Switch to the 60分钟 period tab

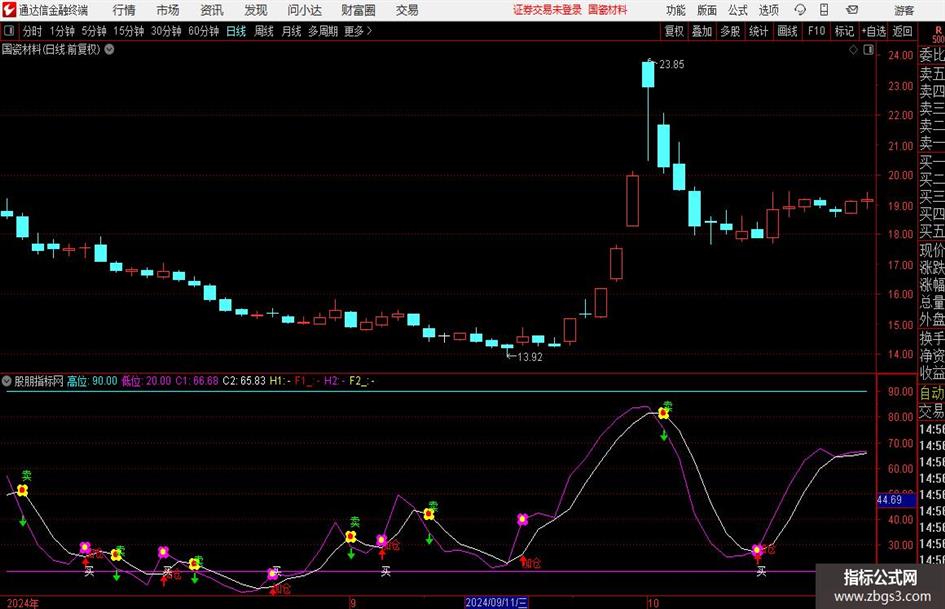point(203,31)
